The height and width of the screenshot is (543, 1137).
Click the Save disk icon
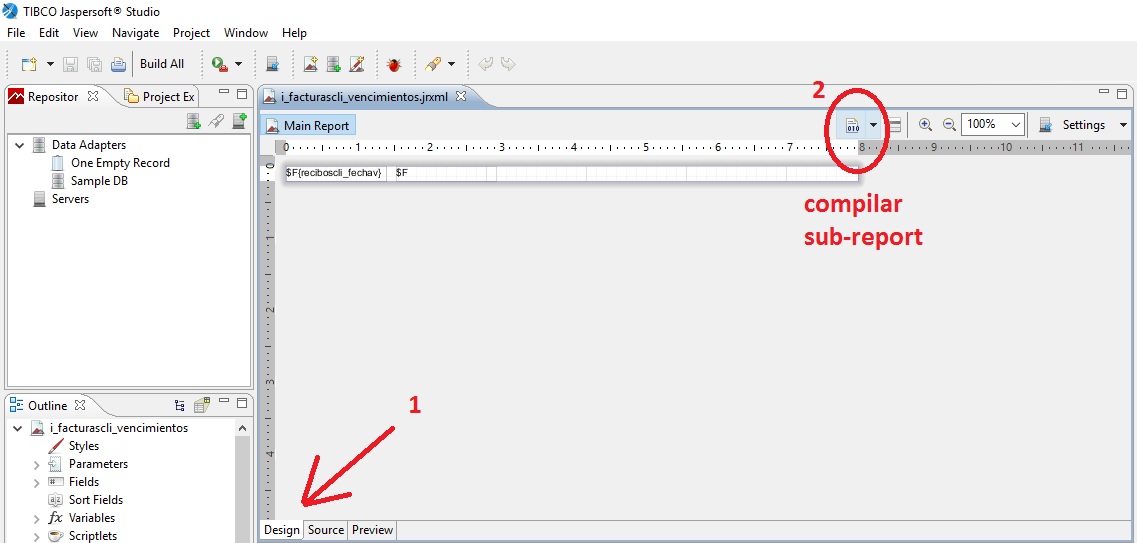point(70,64)
